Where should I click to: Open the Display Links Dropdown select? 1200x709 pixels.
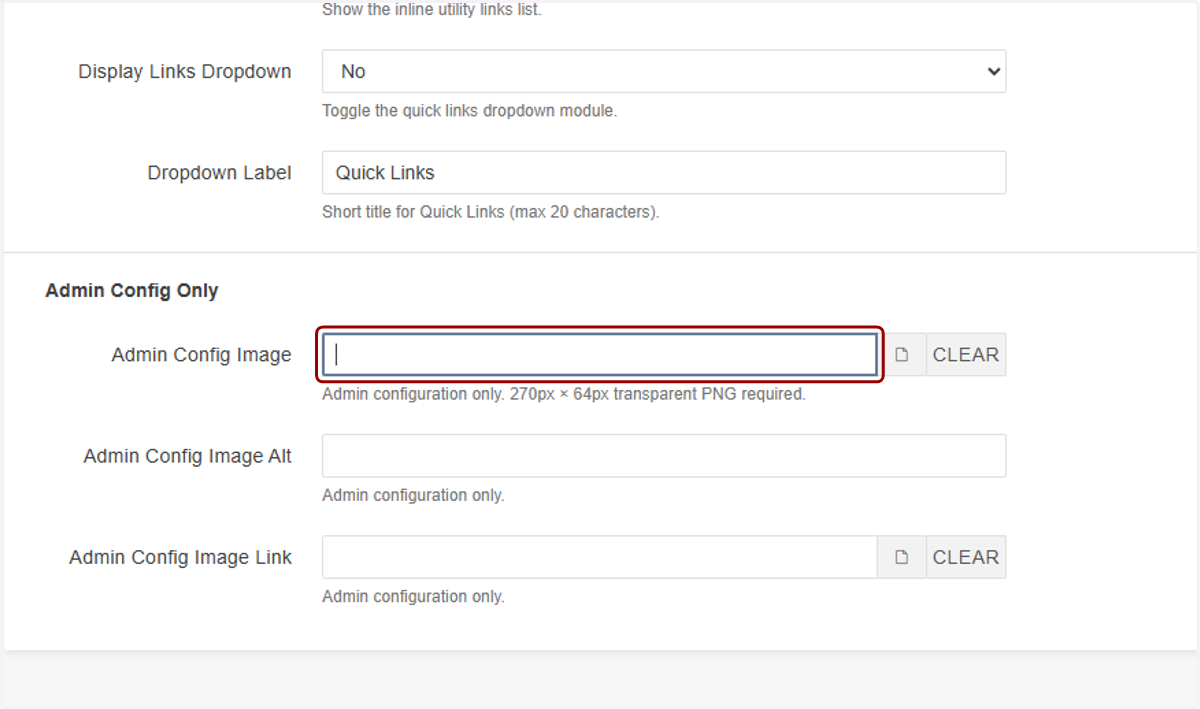[x=664, y=71]
